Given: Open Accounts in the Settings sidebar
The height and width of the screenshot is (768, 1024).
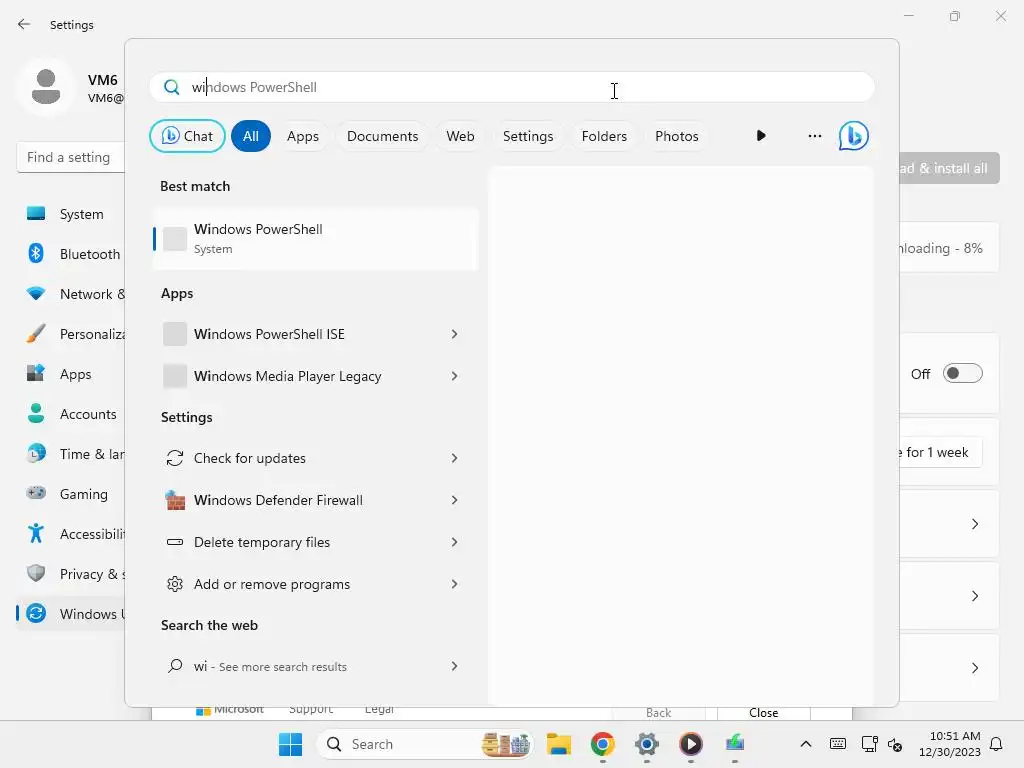Looking at the screenshot, I should point(72,413).
